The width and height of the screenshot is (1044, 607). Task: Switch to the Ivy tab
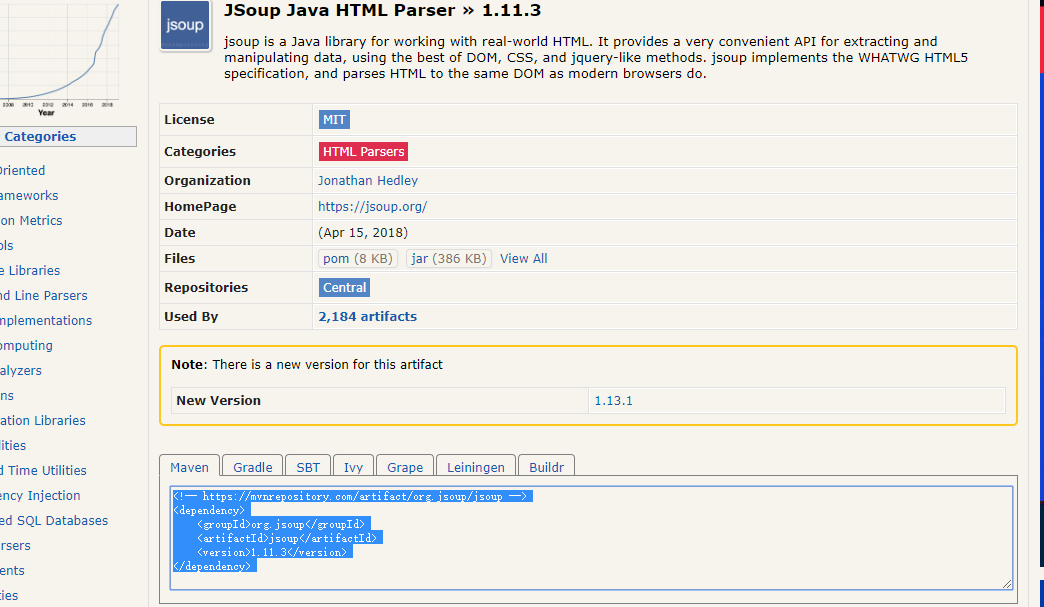pyautogui.click(x=353, y=467)
